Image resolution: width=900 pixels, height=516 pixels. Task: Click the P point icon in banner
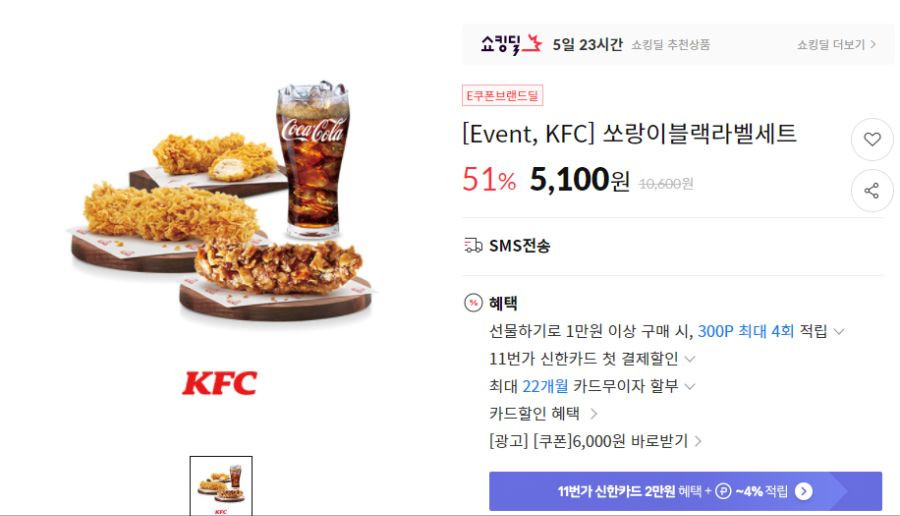tap(723, 491)
